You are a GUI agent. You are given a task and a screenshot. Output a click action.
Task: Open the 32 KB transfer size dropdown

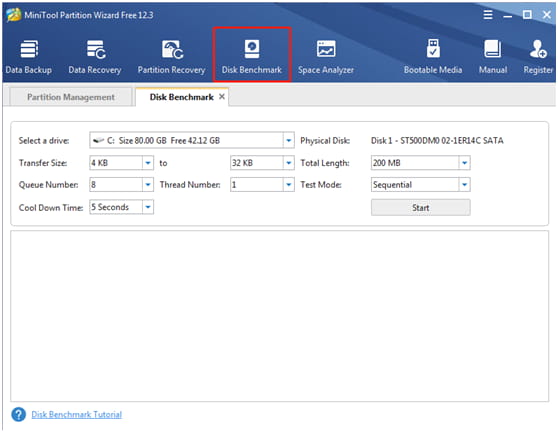tap(289, 163)
